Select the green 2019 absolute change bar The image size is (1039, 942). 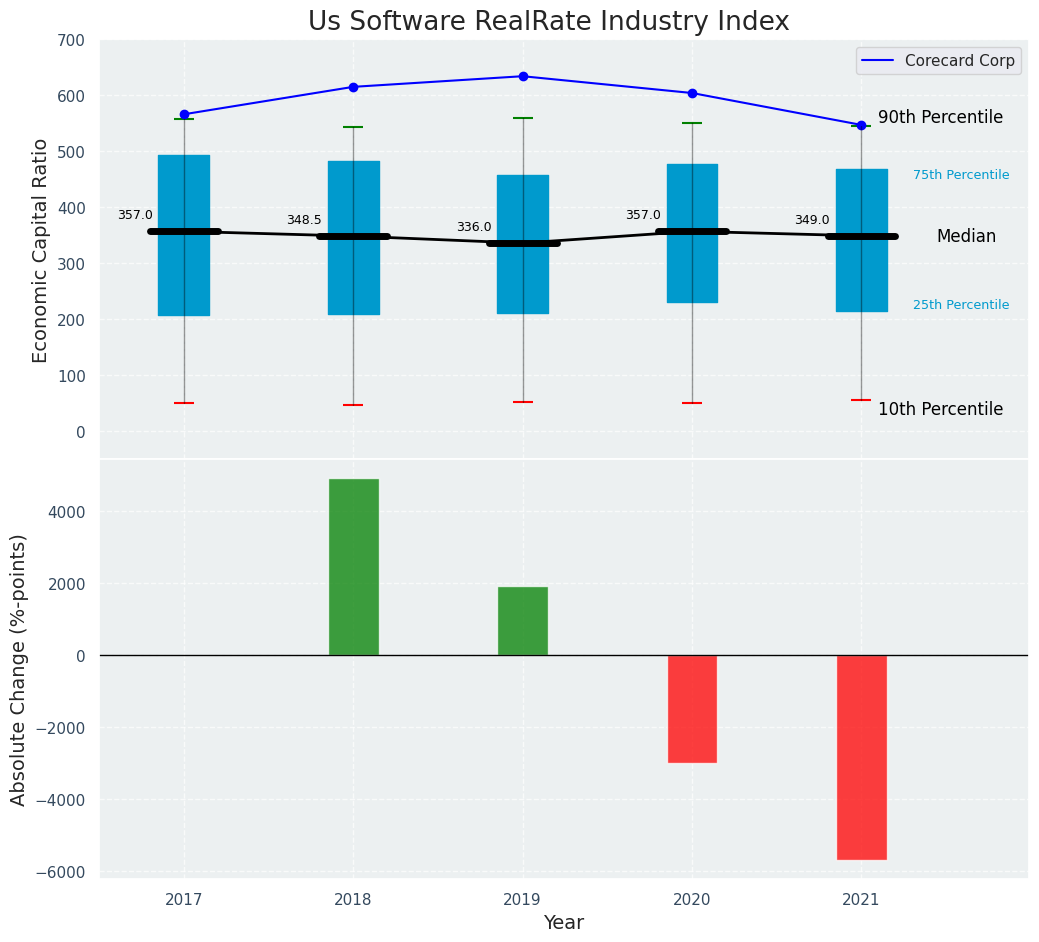click(523, 621)
